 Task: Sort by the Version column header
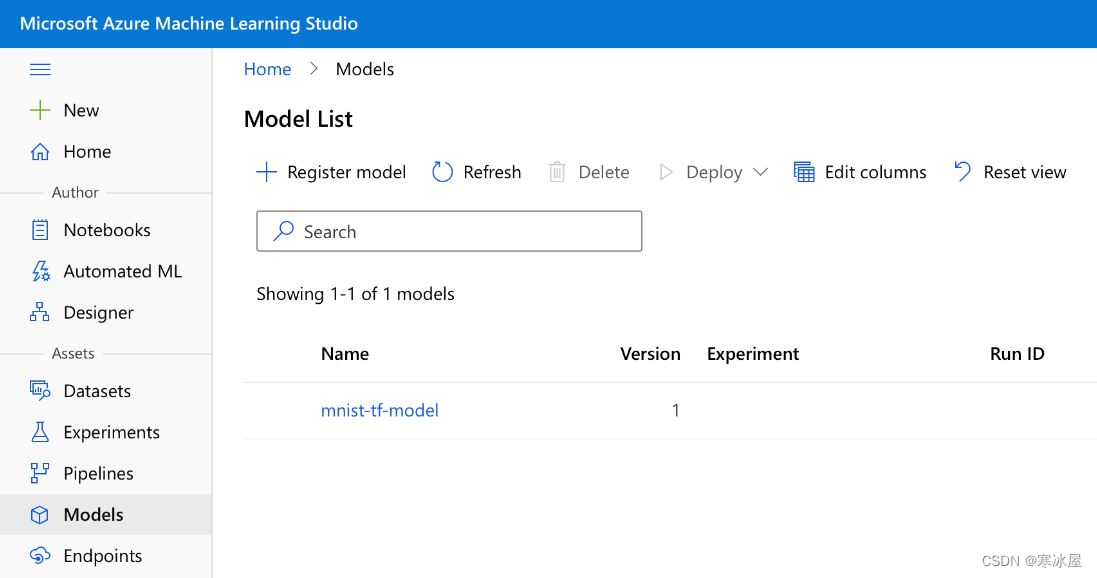[x=650, y=354]
